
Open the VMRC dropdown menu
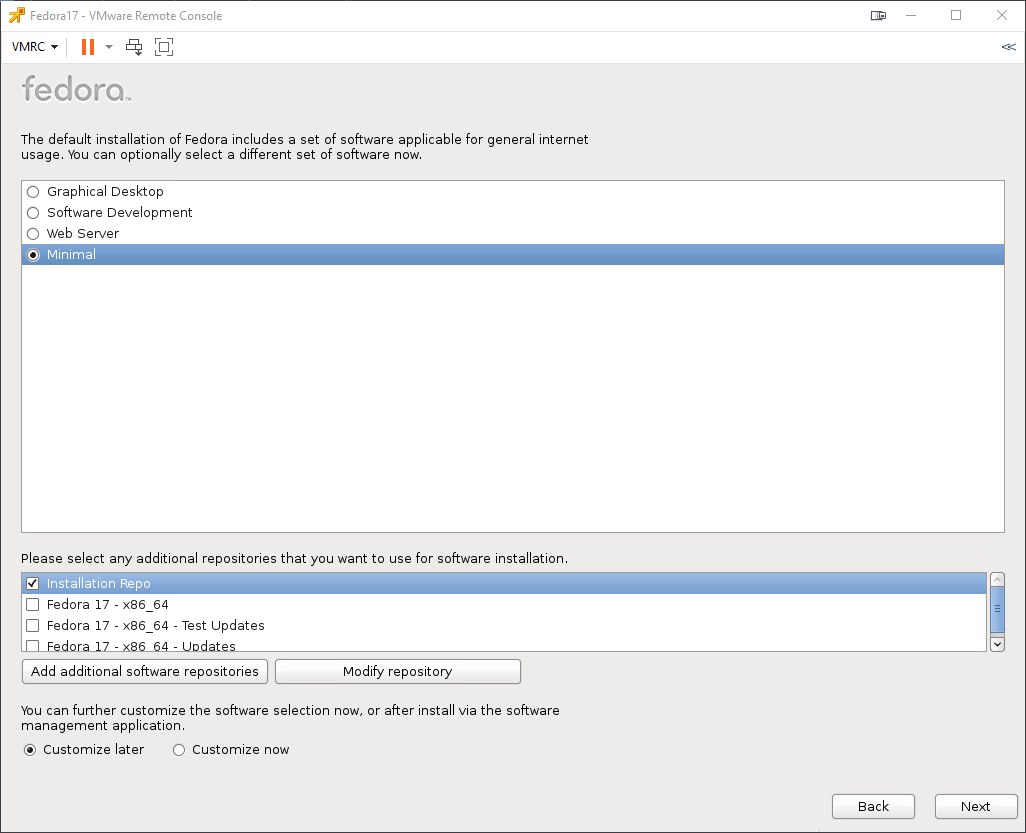[x=35, y=47]
